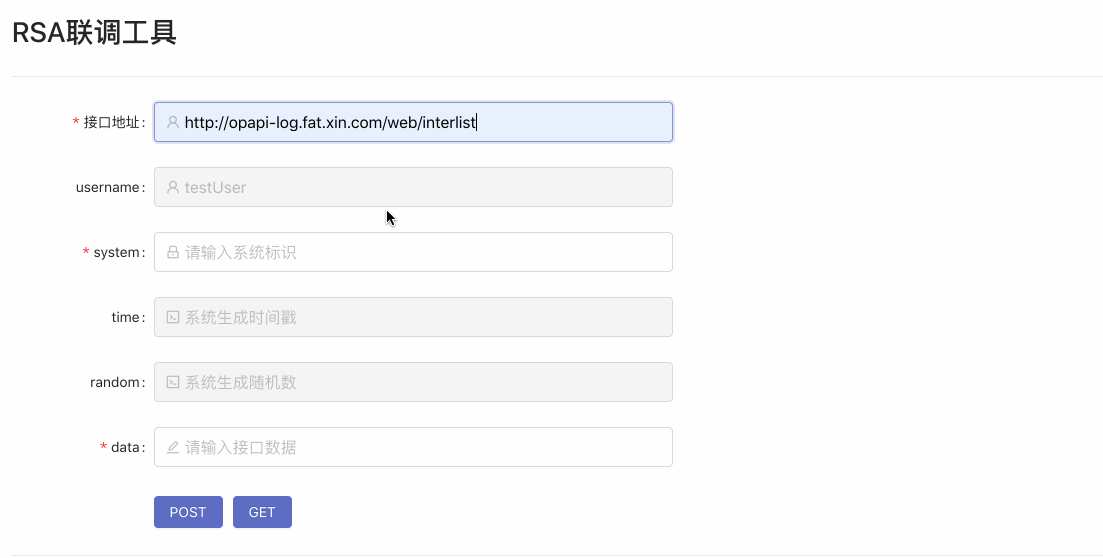Click code icon in time field
1103x558 pixels.
173,317
